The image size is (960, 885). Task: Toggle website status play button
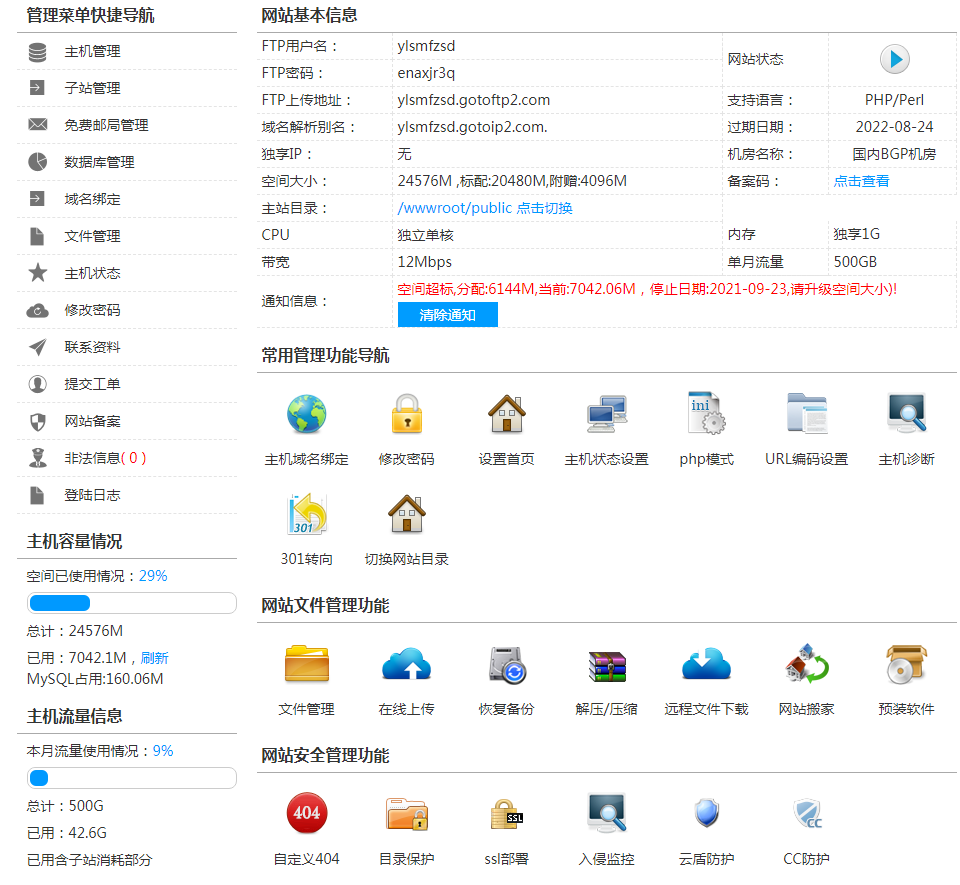pyautogui.click(x=894, y=60)
